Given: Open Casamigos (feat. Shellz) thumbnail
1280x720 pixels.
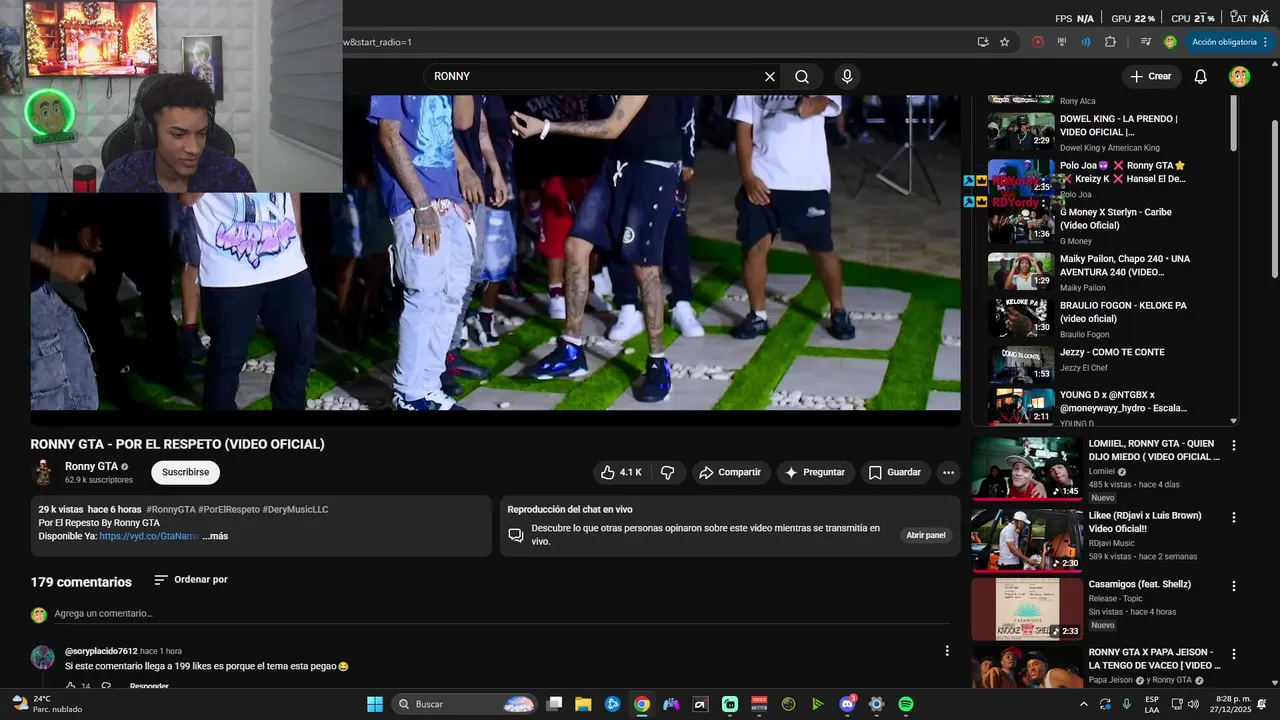Looking at the screenshot, I should (x=1027, y=608).
